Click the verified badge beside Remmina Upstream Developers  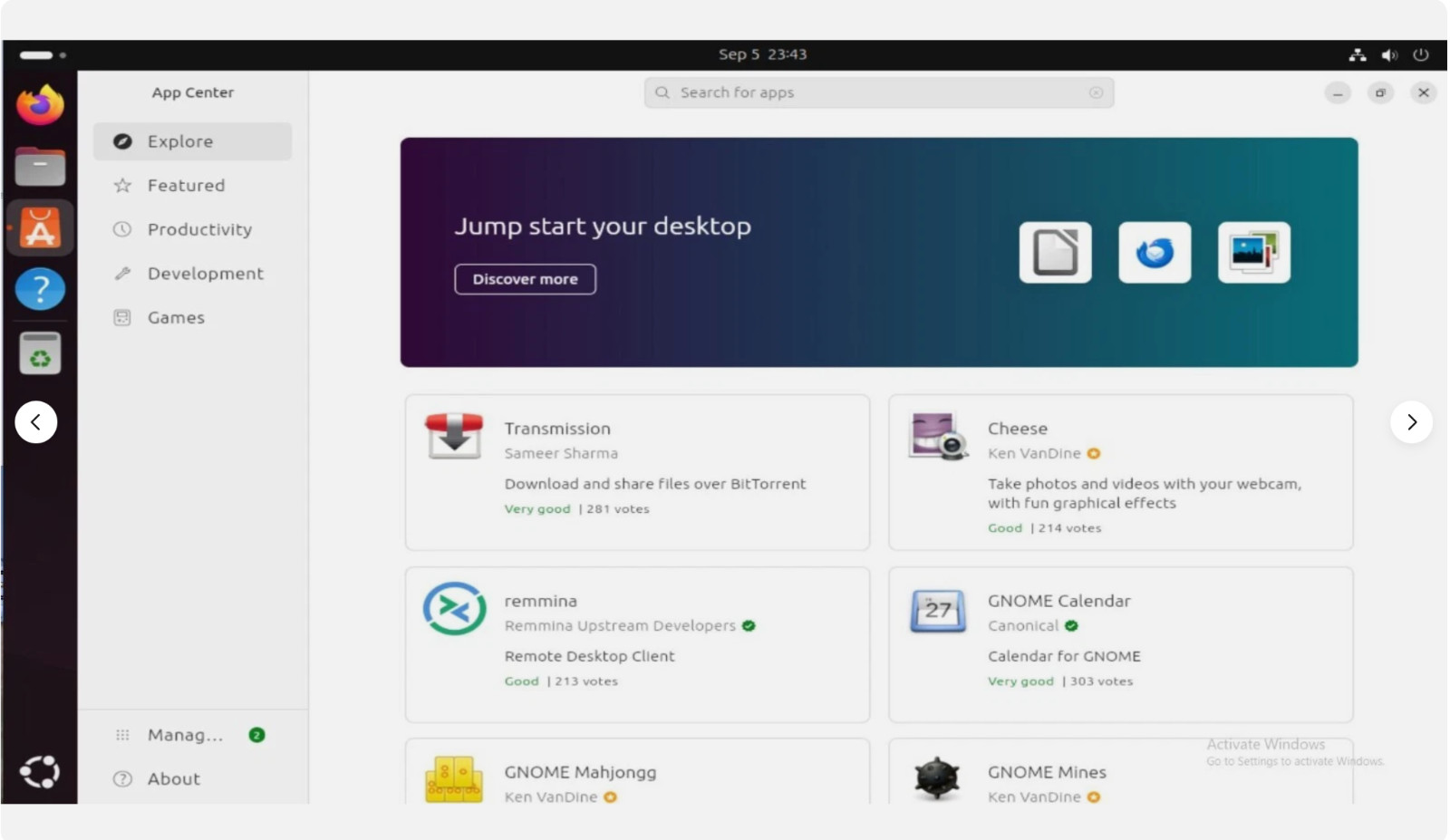coord(749,626)
